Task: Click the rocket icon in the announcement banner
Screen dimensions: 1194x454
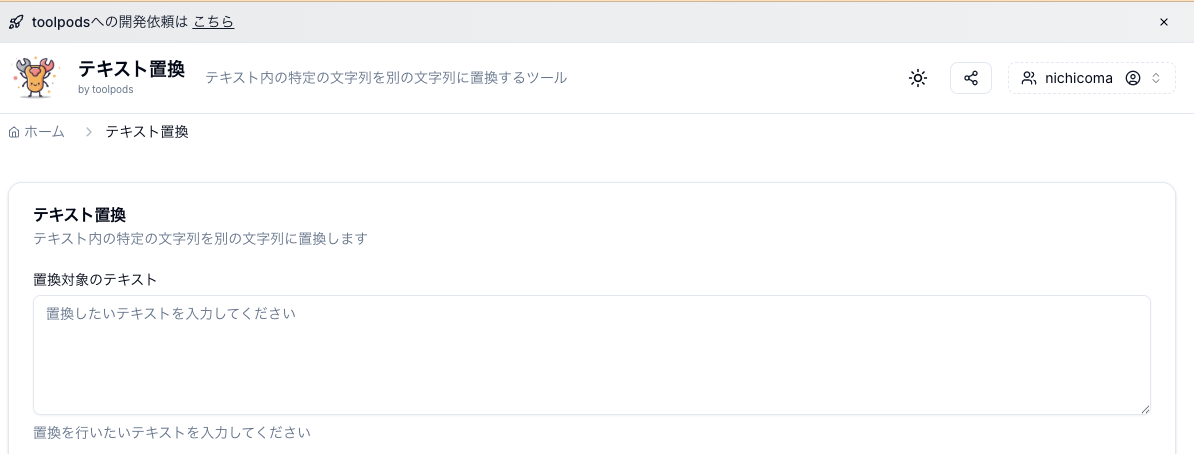Action: (x=15, y=22)
